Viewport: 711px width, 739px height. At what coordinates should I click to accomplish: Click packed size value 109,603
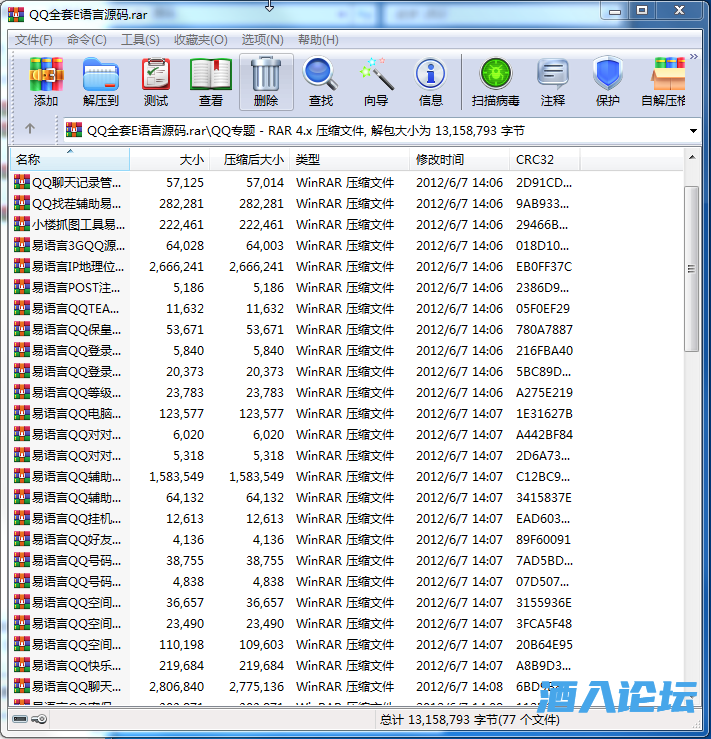pos(262,645)
